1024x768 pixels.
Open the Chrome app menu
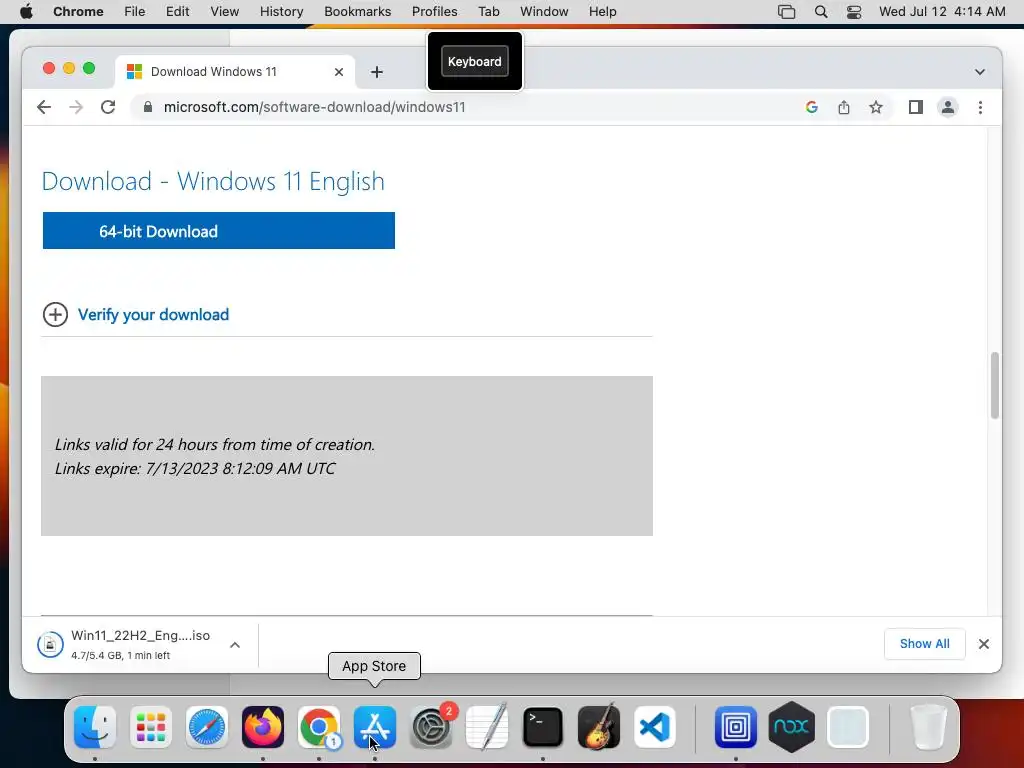(78, 12)
